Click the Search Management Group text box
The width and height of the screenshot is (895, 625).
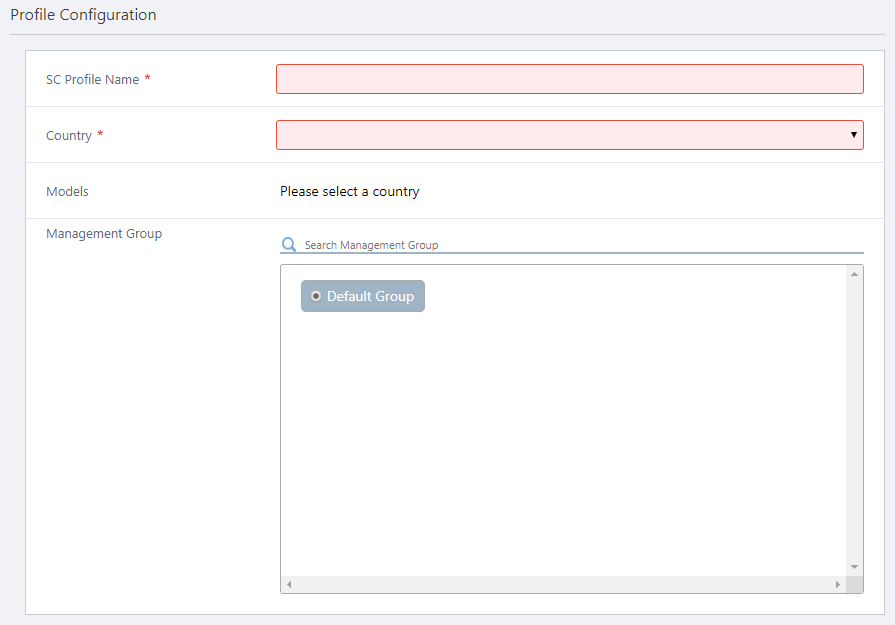point(580,245)
